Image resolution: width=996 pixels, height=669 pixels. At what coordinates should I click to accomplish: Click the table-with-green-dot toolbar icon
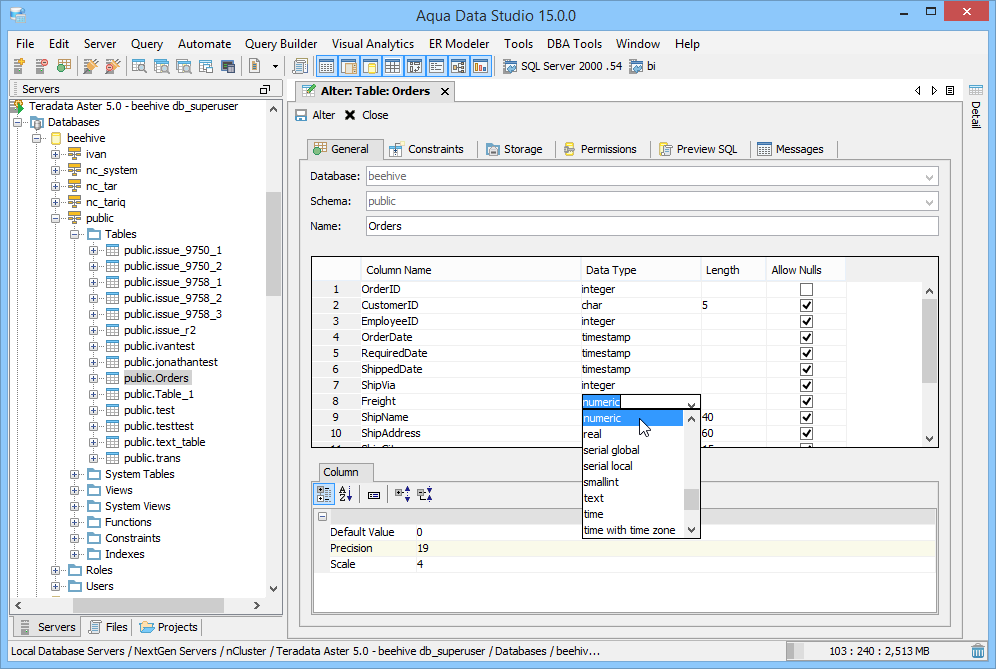pyautogui.click(x=64, y=65)
